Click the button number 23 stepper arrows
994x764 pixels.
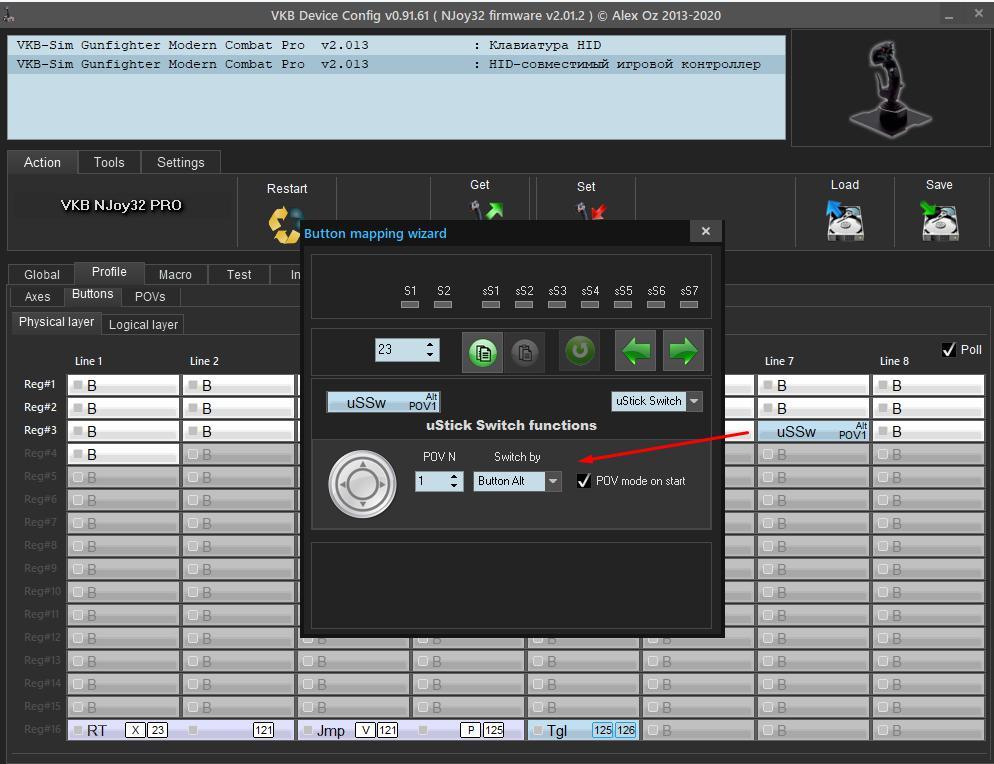coord(430,349)
